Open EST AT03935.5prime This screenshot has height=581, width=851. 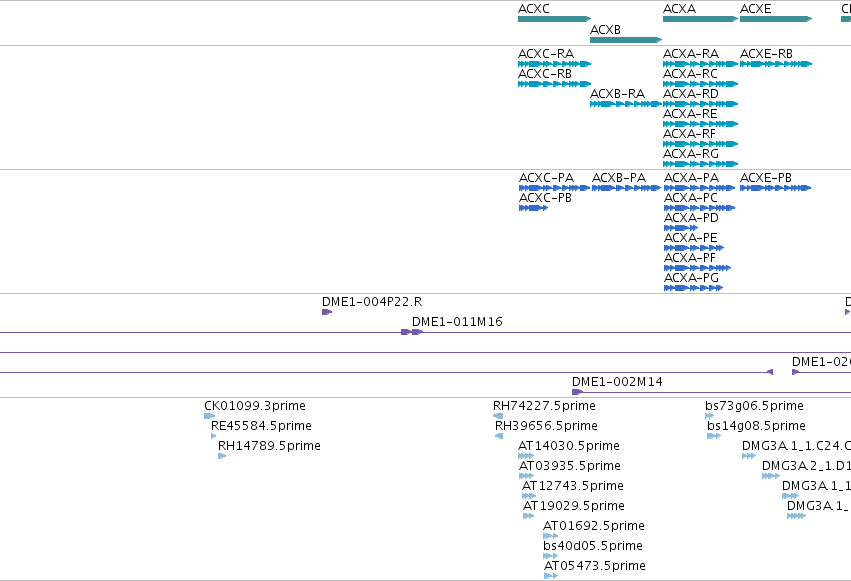click(526, 476)
